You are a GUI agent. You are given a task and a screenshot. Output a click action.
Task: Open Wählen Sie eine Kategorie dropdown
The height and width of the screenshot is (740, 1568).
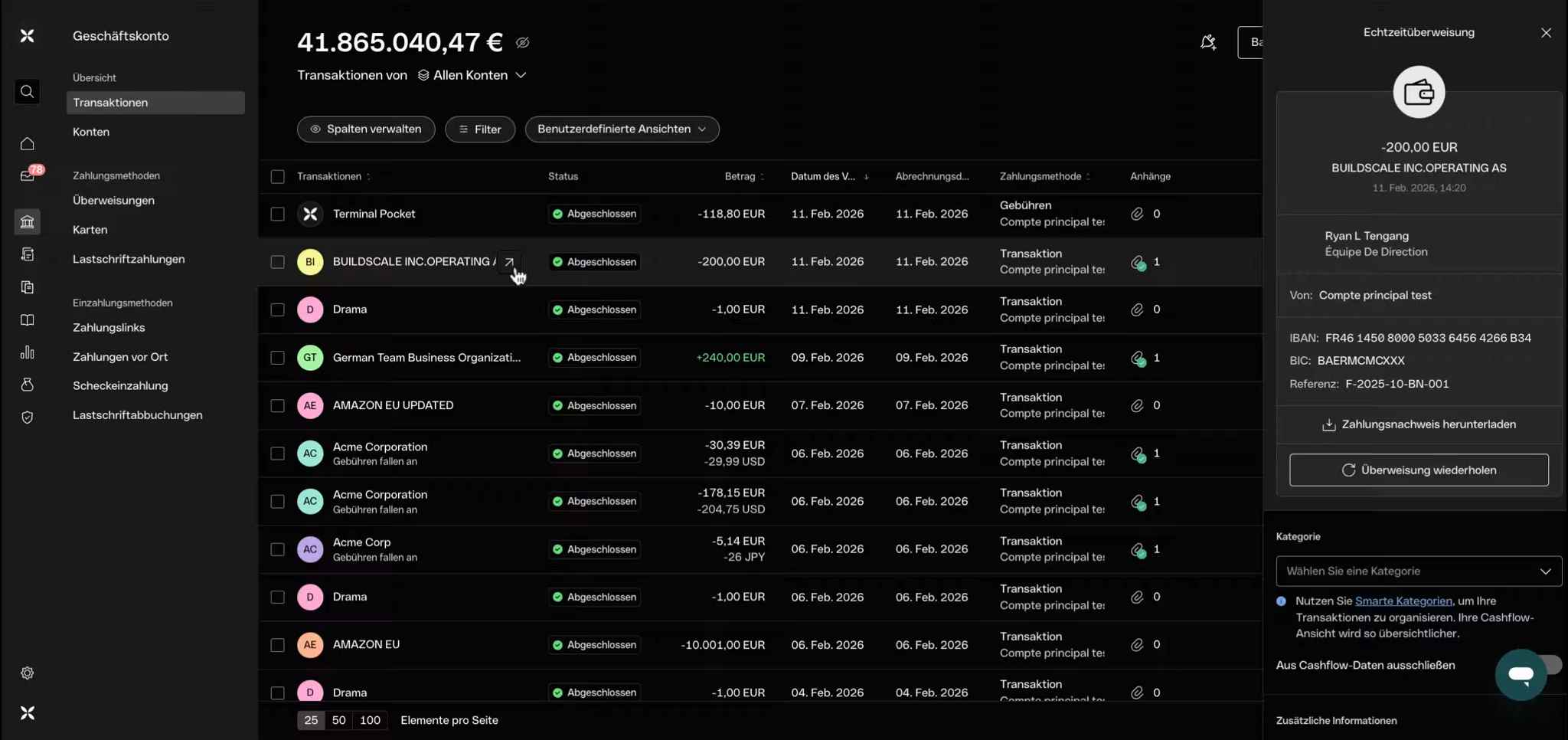click(1418, 571)
